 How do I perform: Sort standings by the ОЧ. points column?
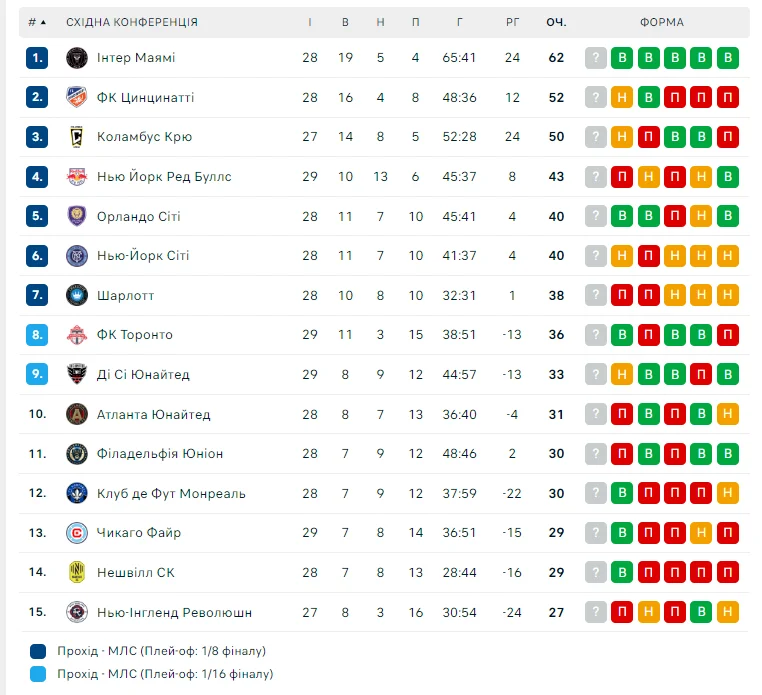(x=556, y=22)
